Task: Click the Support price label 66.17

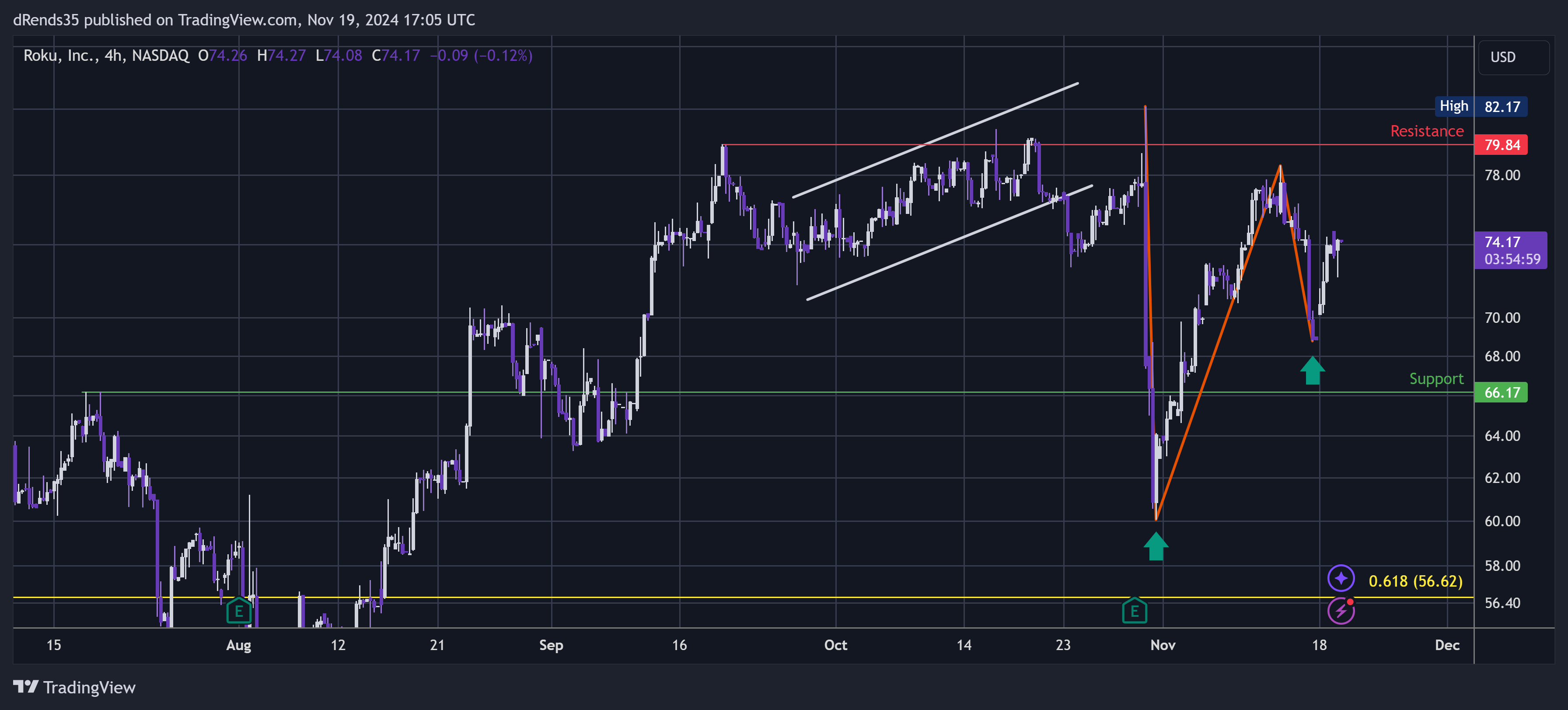Action: [x=1501, y=393]
